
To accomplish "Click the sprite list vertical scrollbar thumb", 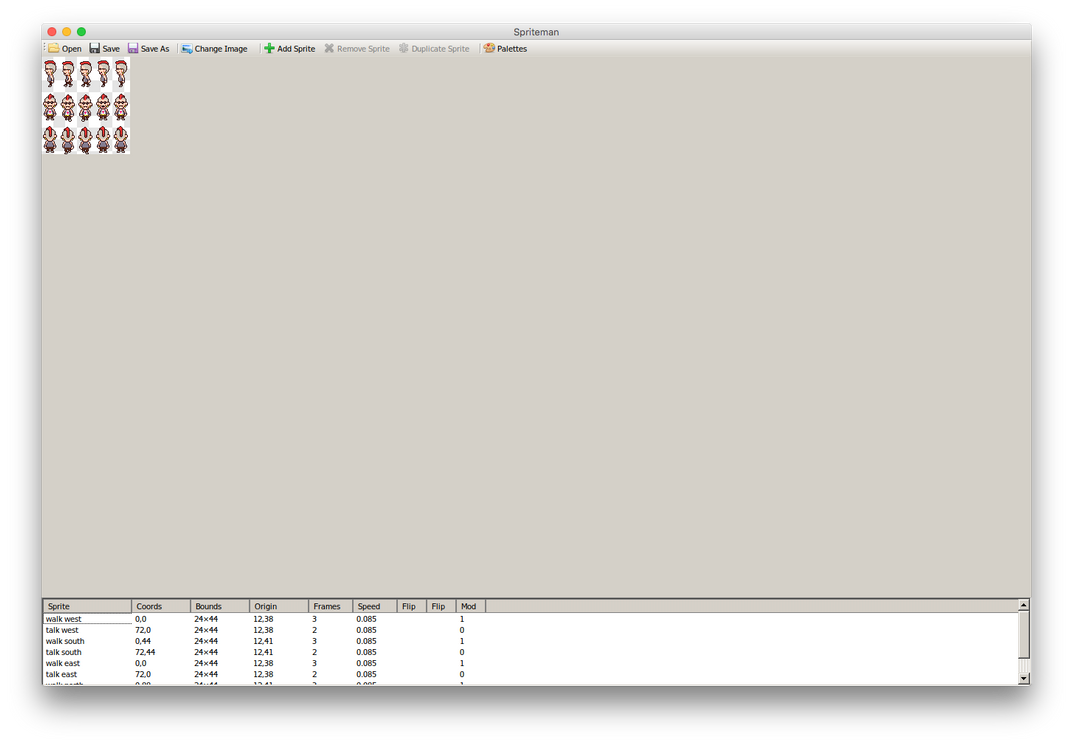I will [x=1023, y=635].
